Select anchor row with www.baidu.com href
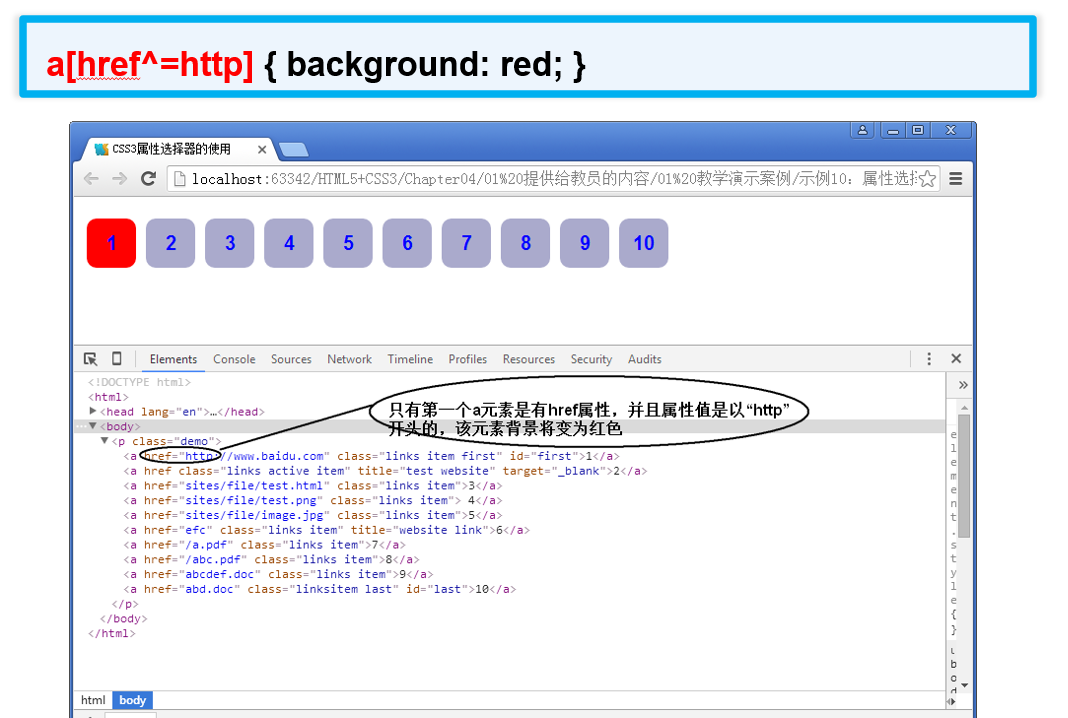The height and width of the screenshot is (718, 1068). pos(371,456)
